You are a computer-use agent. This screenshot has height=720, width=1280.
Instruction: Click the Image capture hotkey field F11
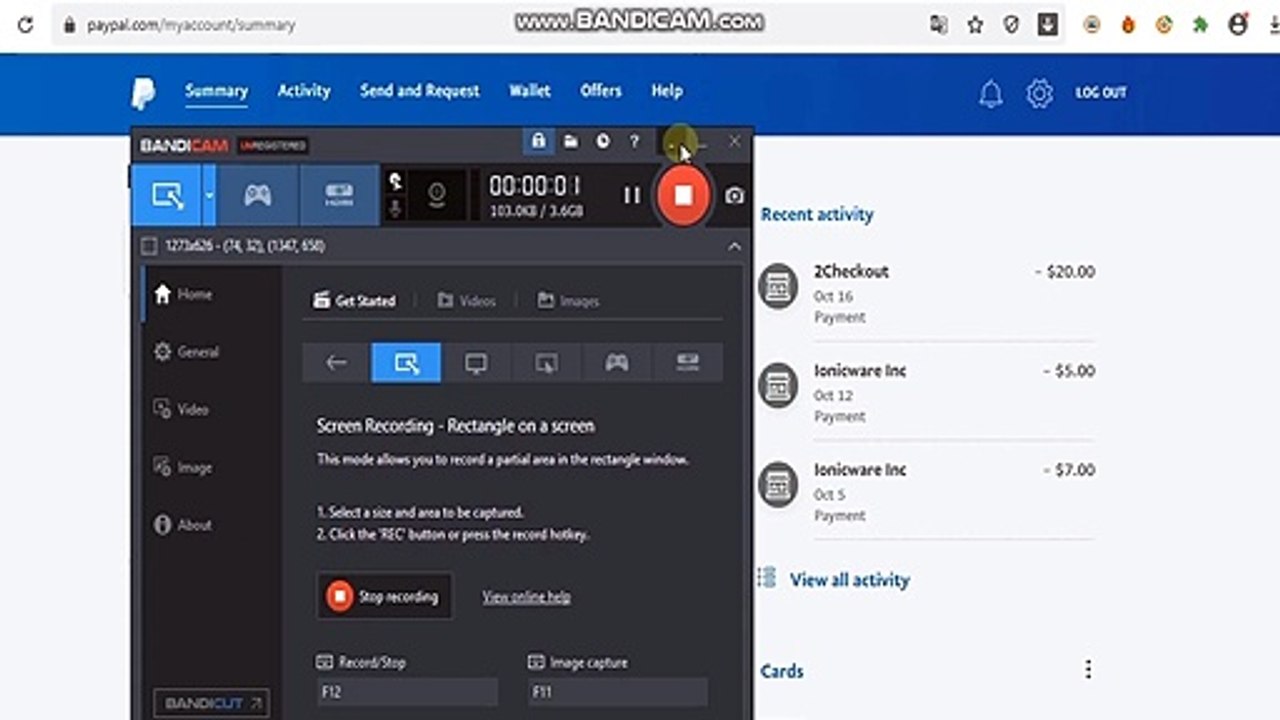[618, 692]
